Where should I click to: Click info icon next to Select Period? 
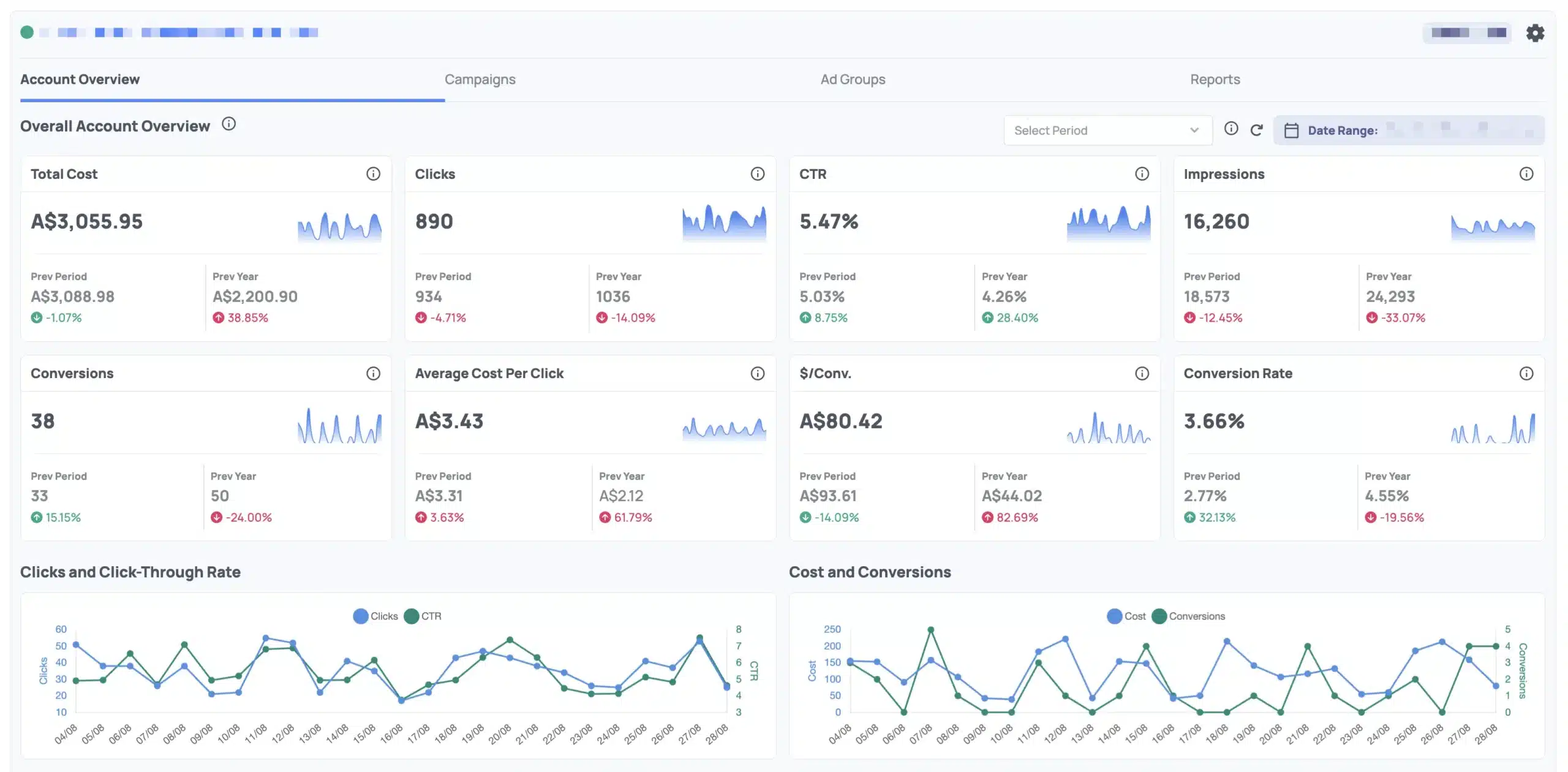(x=1231, y=129)
